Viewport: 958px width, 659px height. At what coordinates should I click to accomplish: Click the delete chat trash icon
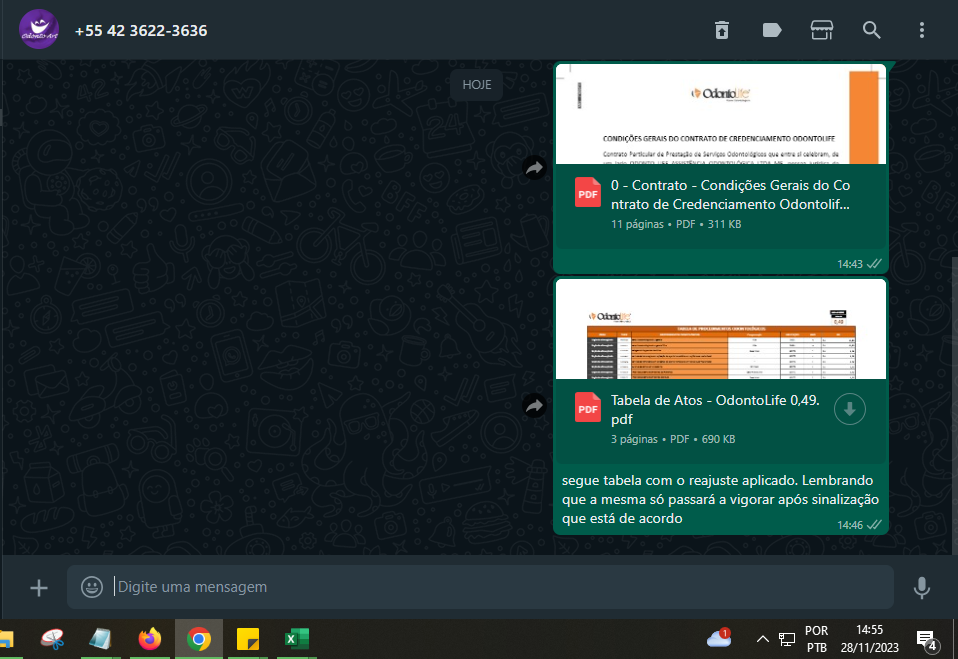coord(722,30)
